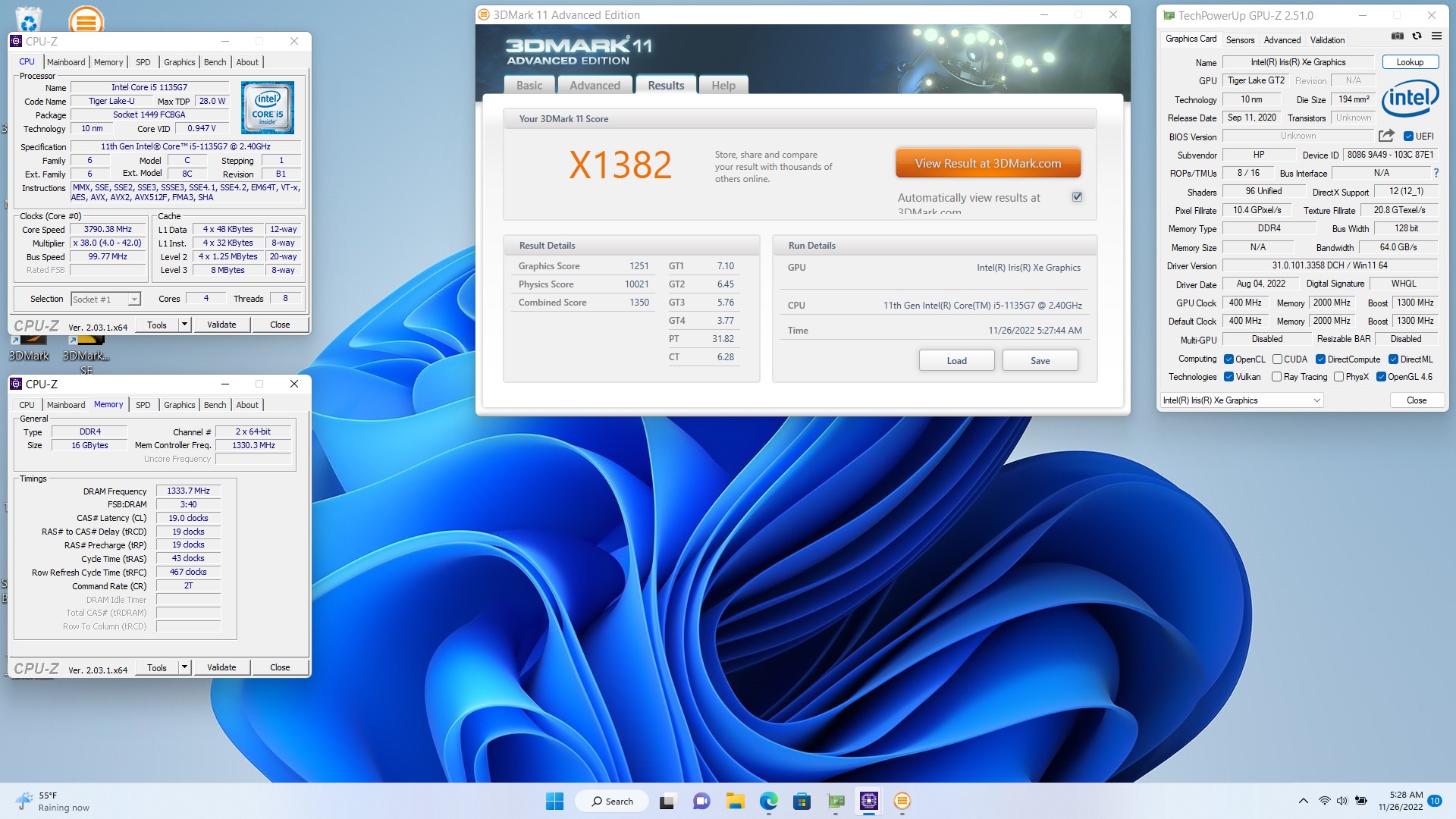Click the BIOS export share icon in GPU-Z
Viewport: 1456px width, 819px height.
(1386, 136)
